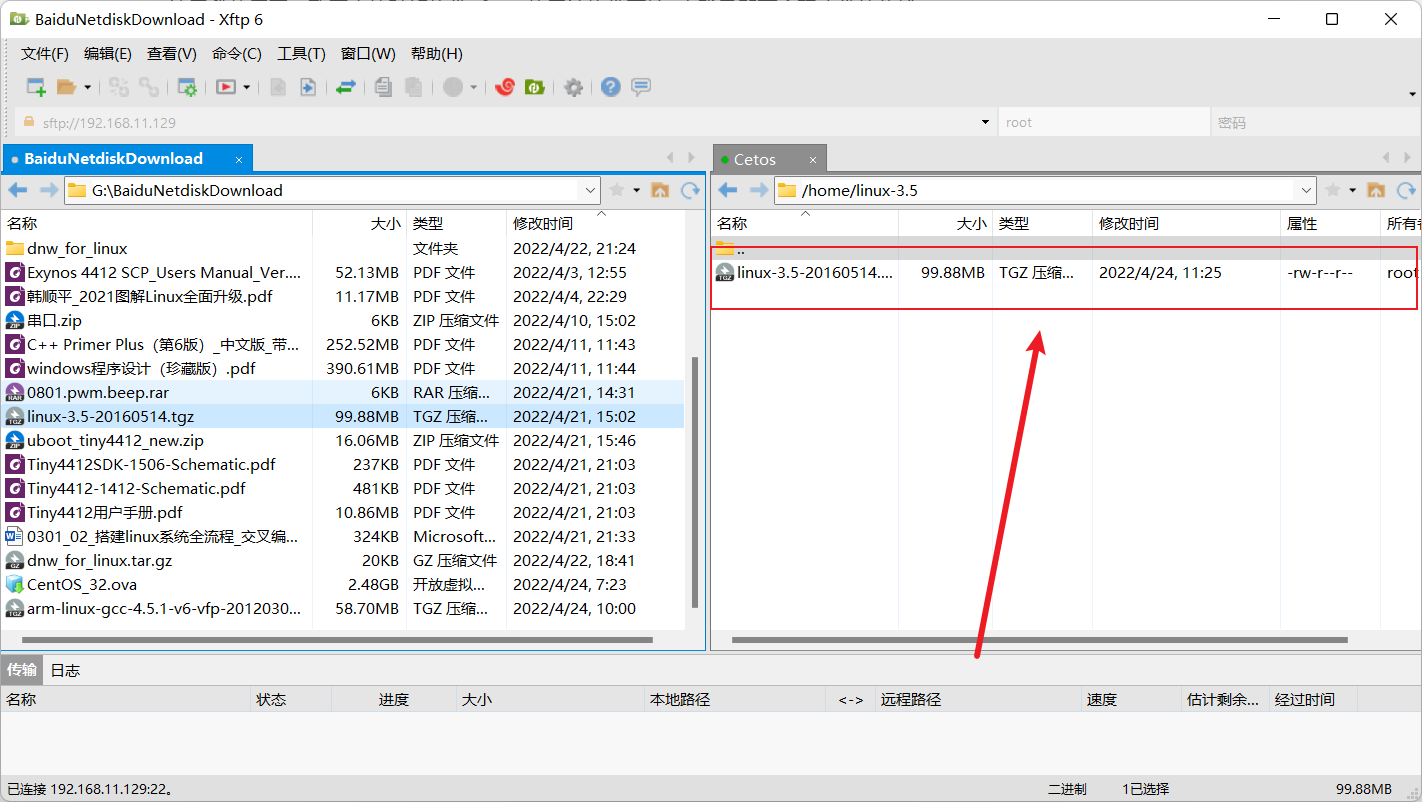The height and width of the screenshot is (802, 1422).
Task: Switch to the 日志 log tab
Action: coord(65,670)
